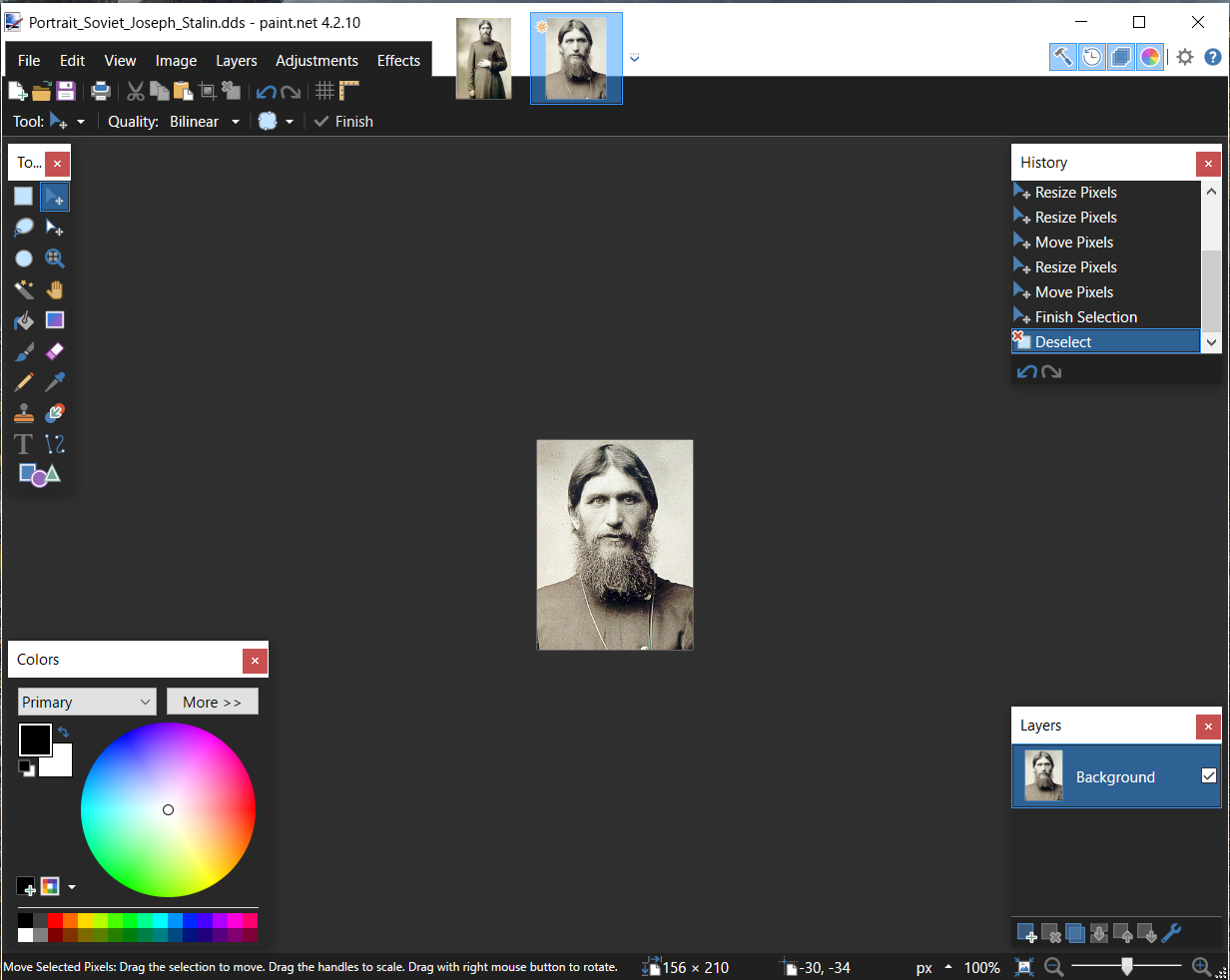Open the Adjustments menu
Viewport: 1230px width, 980px height.
[316, 61]
